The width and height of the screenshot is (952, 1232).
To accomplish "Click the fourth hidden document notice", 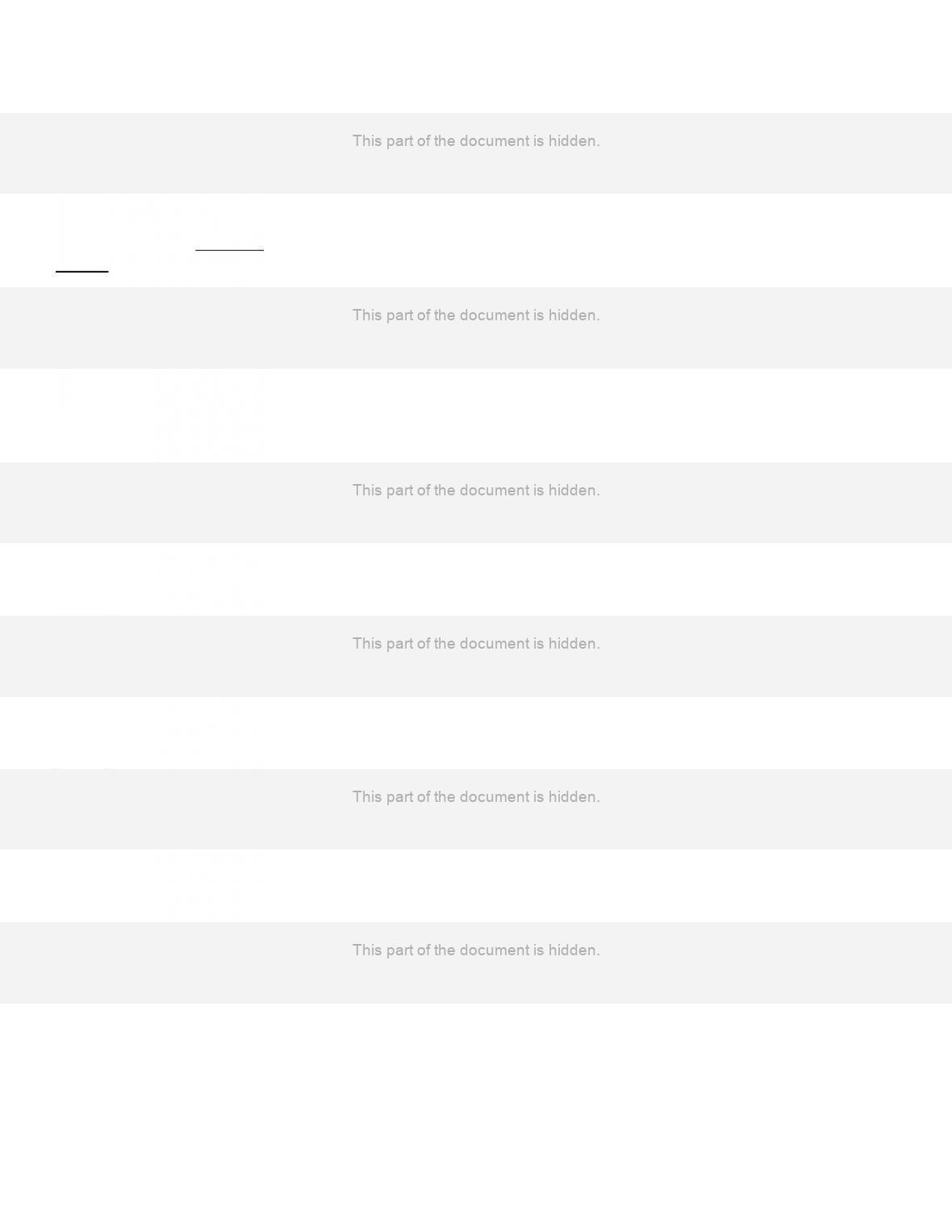I will pos(476,644).
